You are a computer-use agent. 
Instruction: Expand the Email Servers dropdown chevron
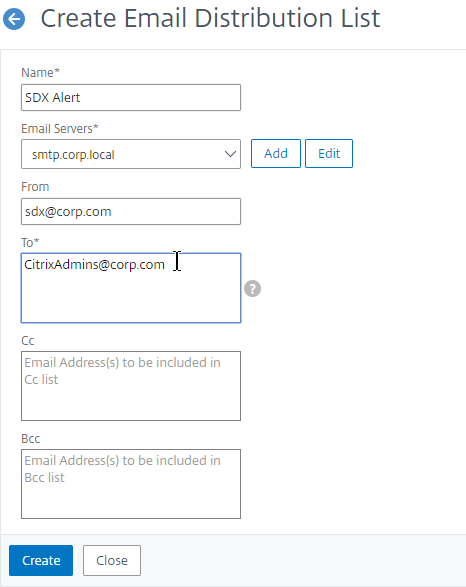230,154
